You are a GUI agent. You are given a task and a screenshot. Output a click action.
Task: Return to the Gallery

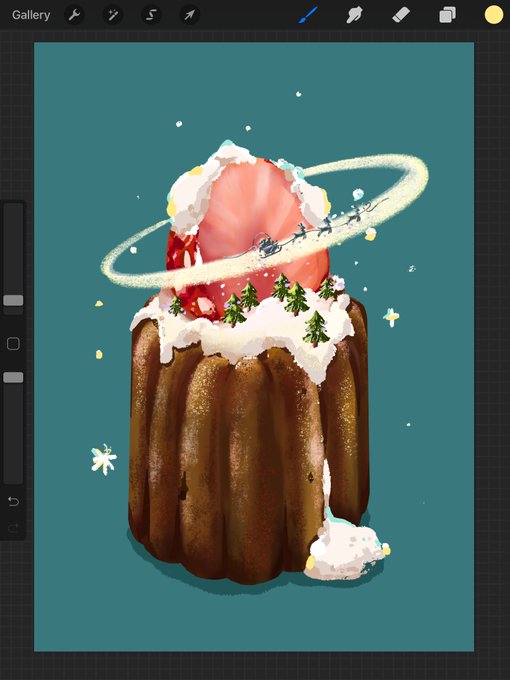31,15
